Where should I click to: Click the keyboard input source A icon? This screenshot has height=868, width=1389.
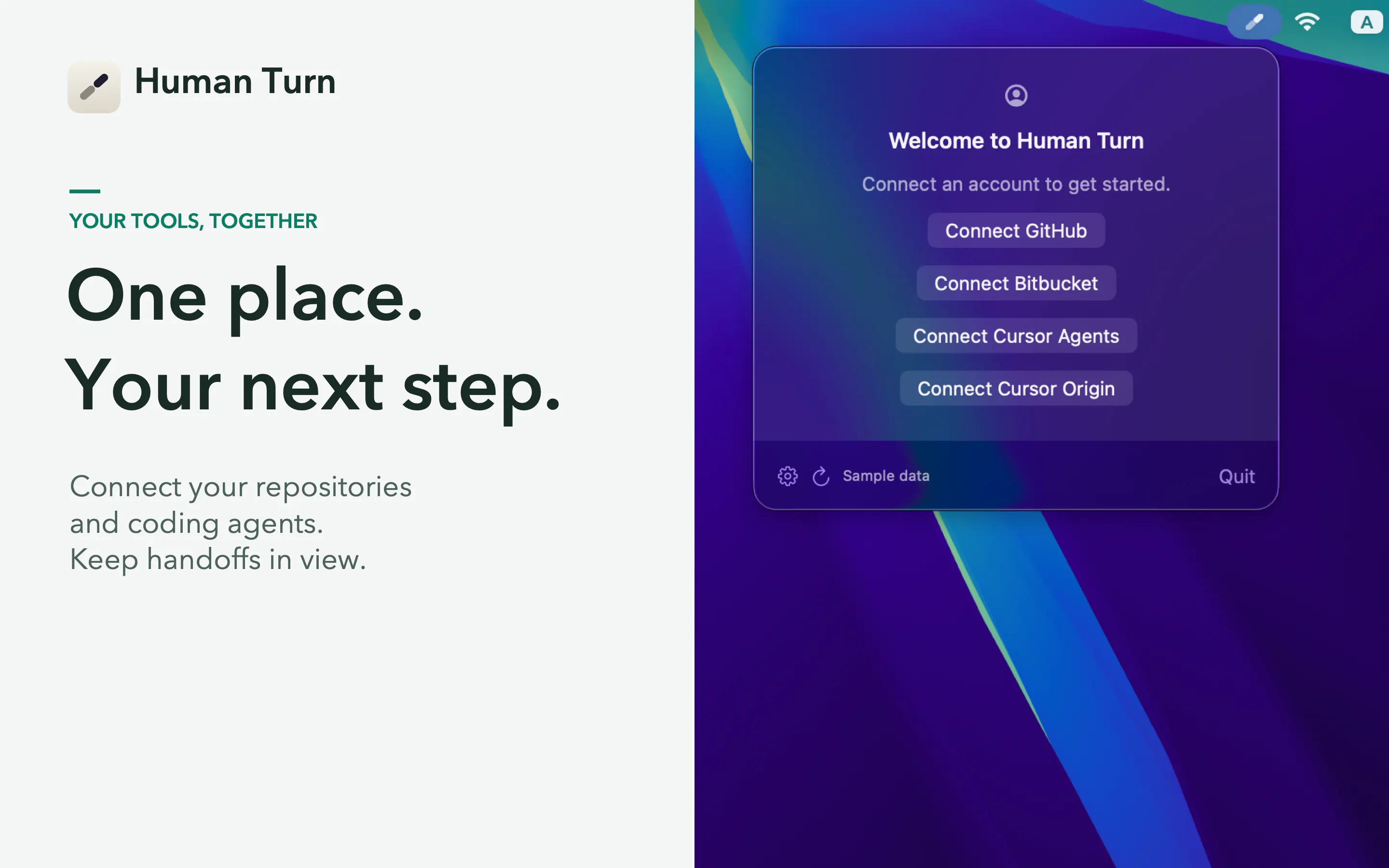pyautogui.click(x=1367, y=22)
